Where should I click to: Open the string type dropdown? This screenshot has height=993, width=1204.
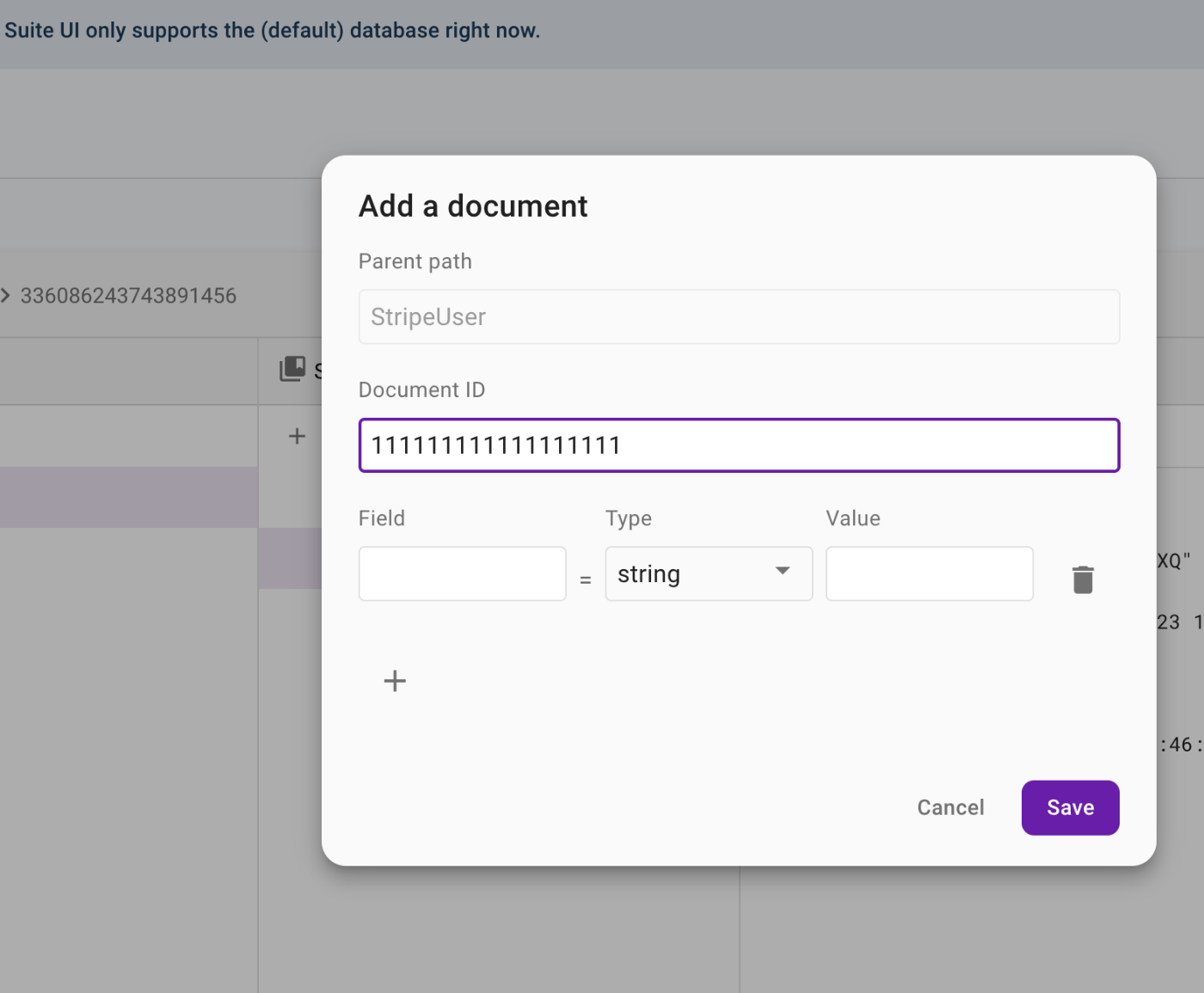708,573
